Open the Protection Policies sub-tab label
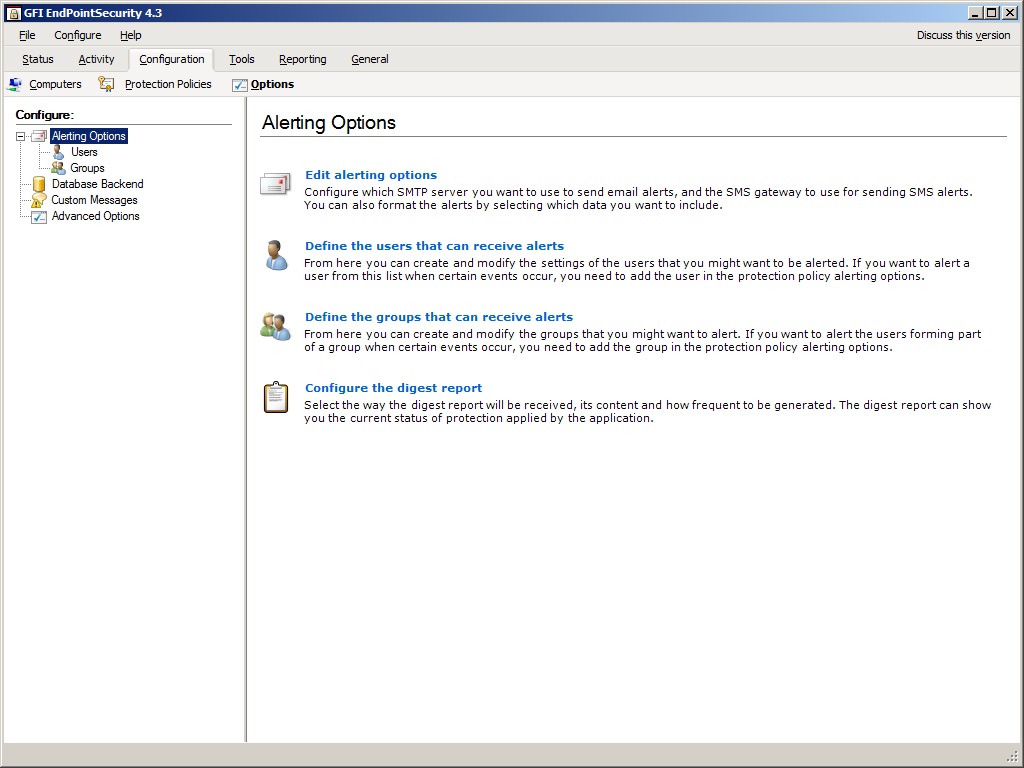This screenshot has height=768, width=1024. pyautogui.click(x=168, y=84)
